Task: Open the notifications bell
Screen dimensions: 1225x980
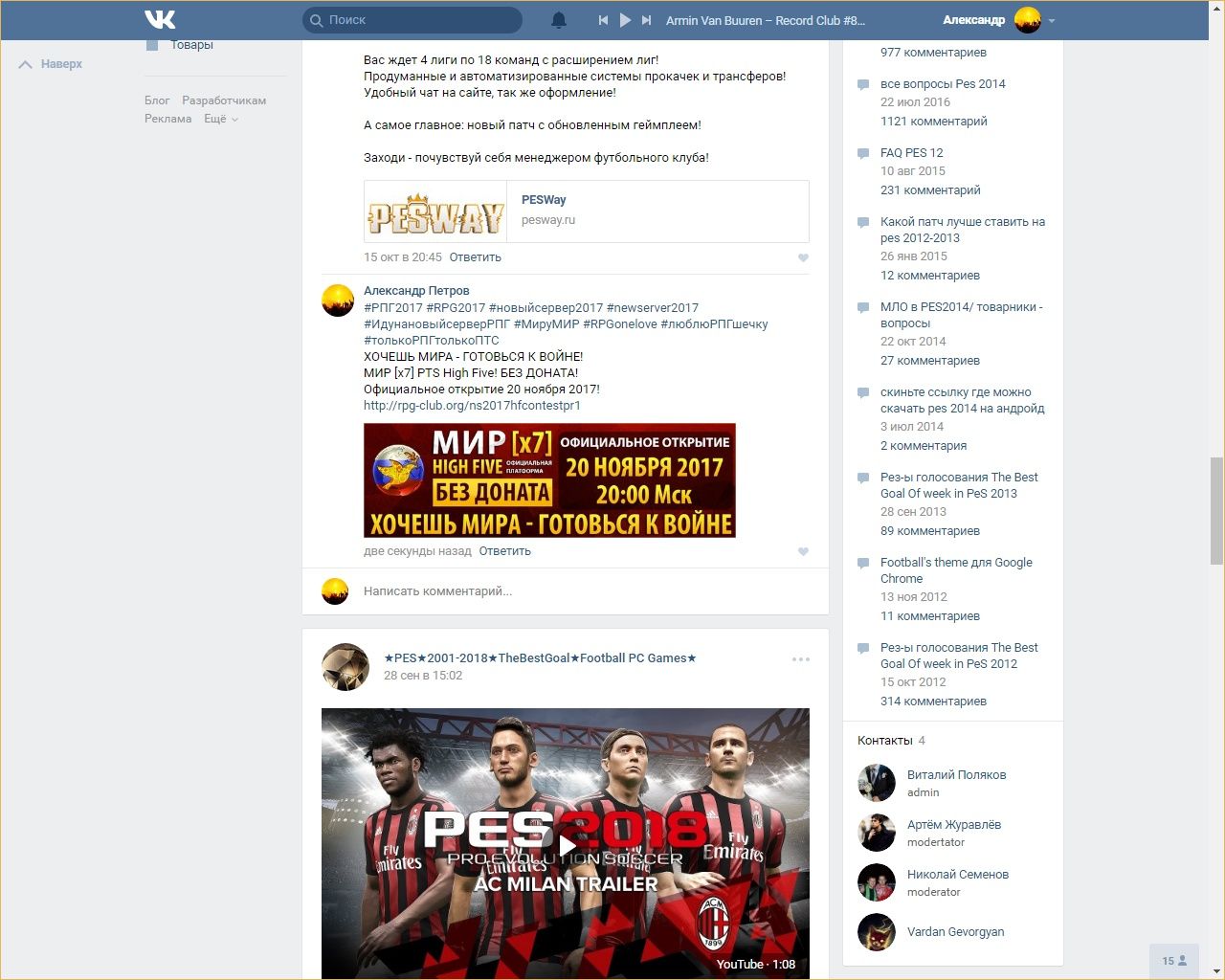Action: click(559, 20)
